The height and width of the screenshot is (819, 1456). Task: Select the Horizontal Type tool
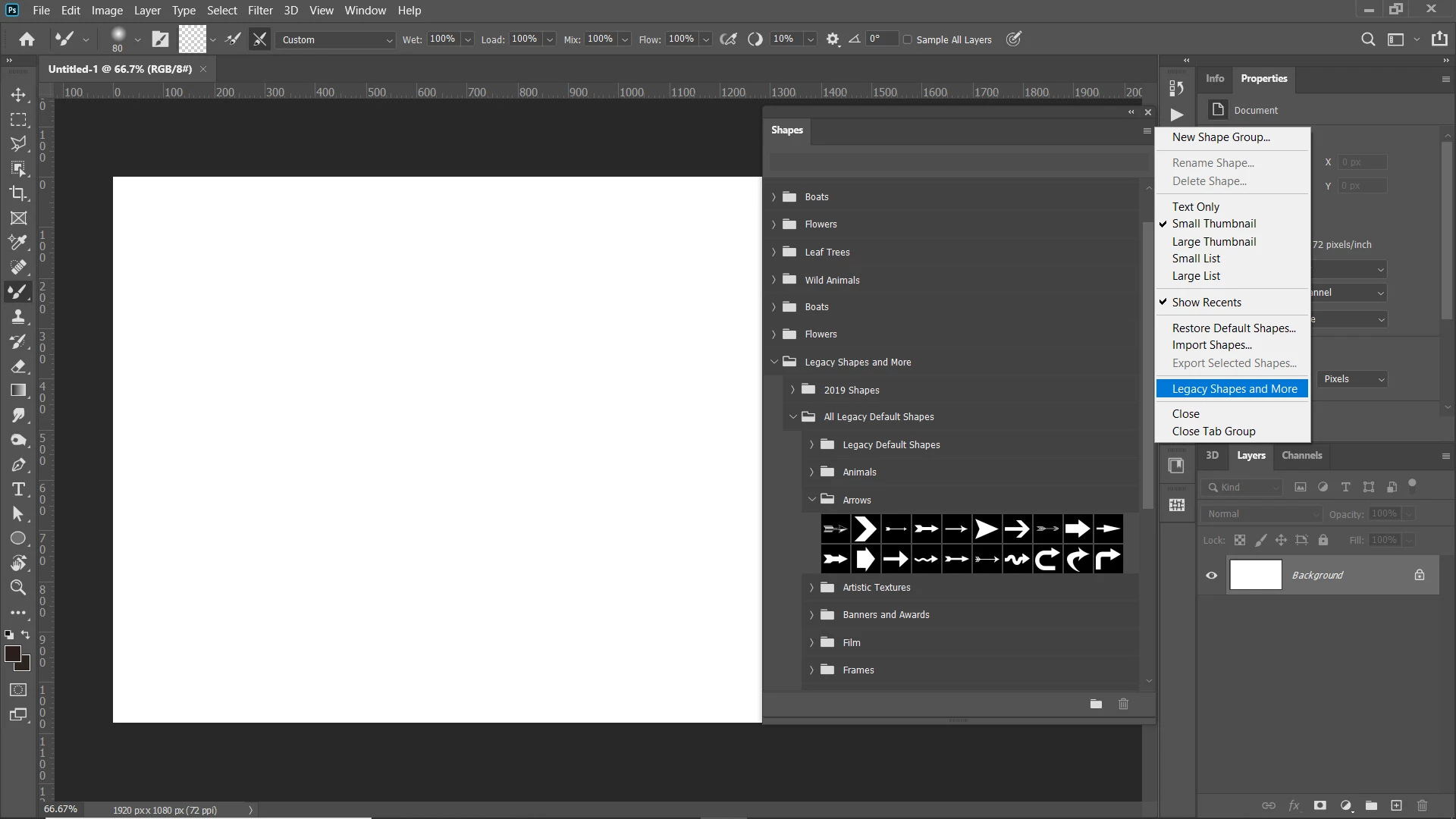pyautogui.click(x=18, y=489)
